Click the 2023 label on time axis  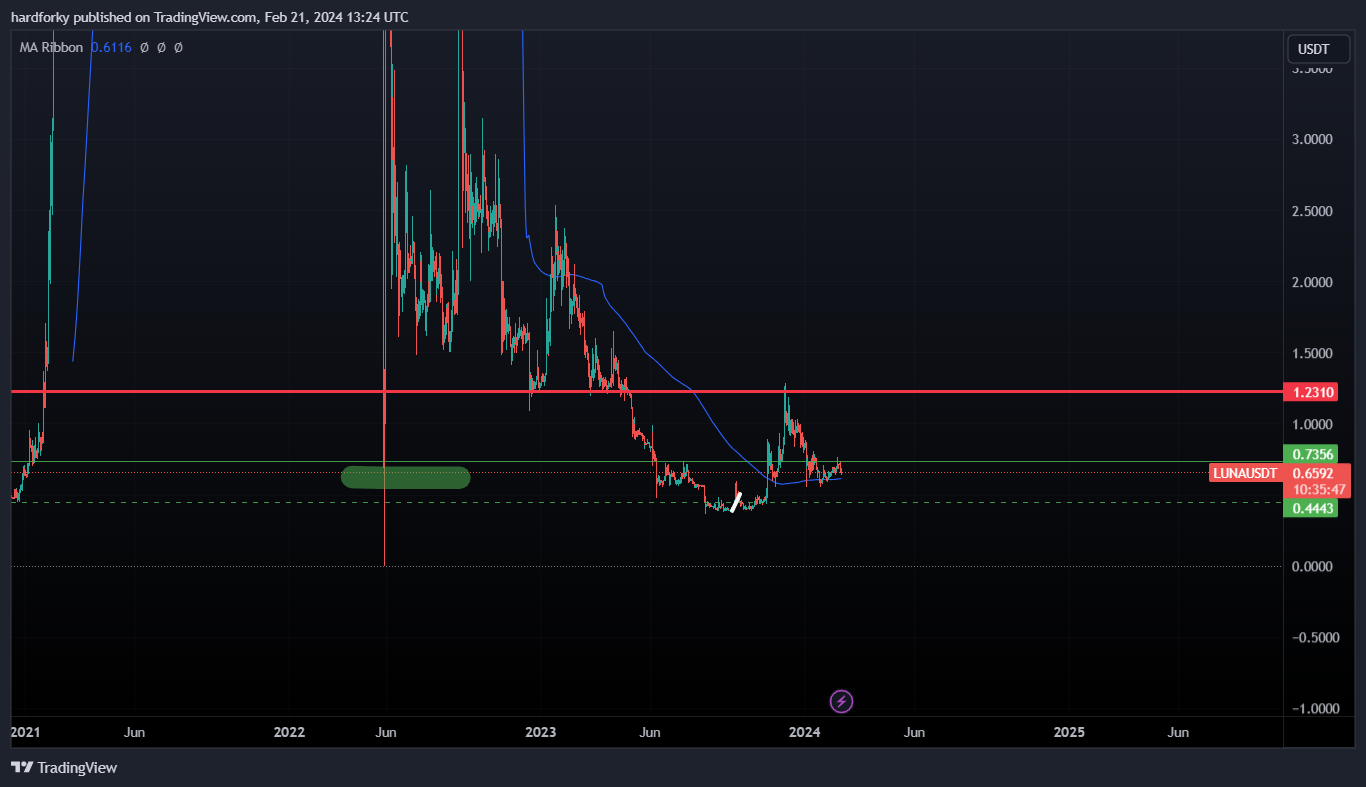pyautogui.click(x=541, y=732)
